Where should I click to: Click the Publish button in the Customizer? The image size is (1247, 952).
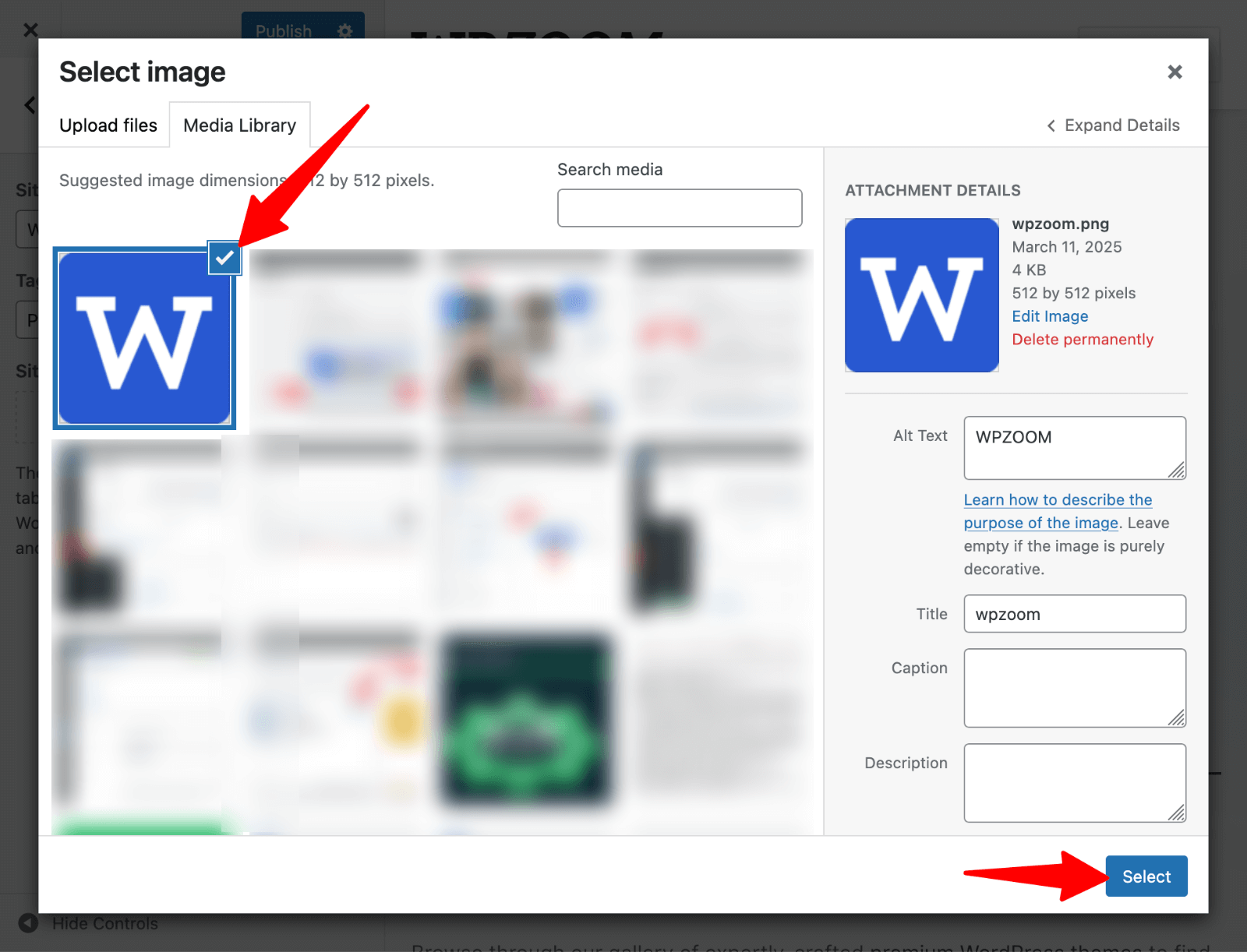coord(284,30)
